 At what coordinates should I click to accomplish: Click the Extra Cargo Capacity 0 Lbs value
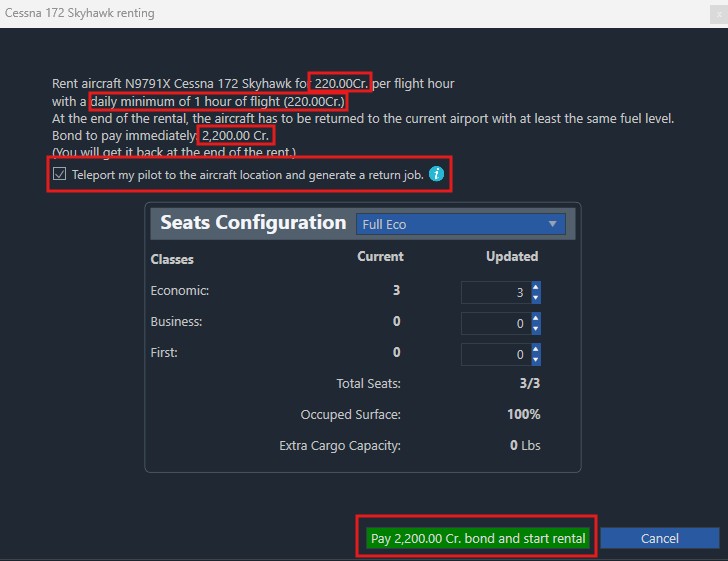point(524,445)
